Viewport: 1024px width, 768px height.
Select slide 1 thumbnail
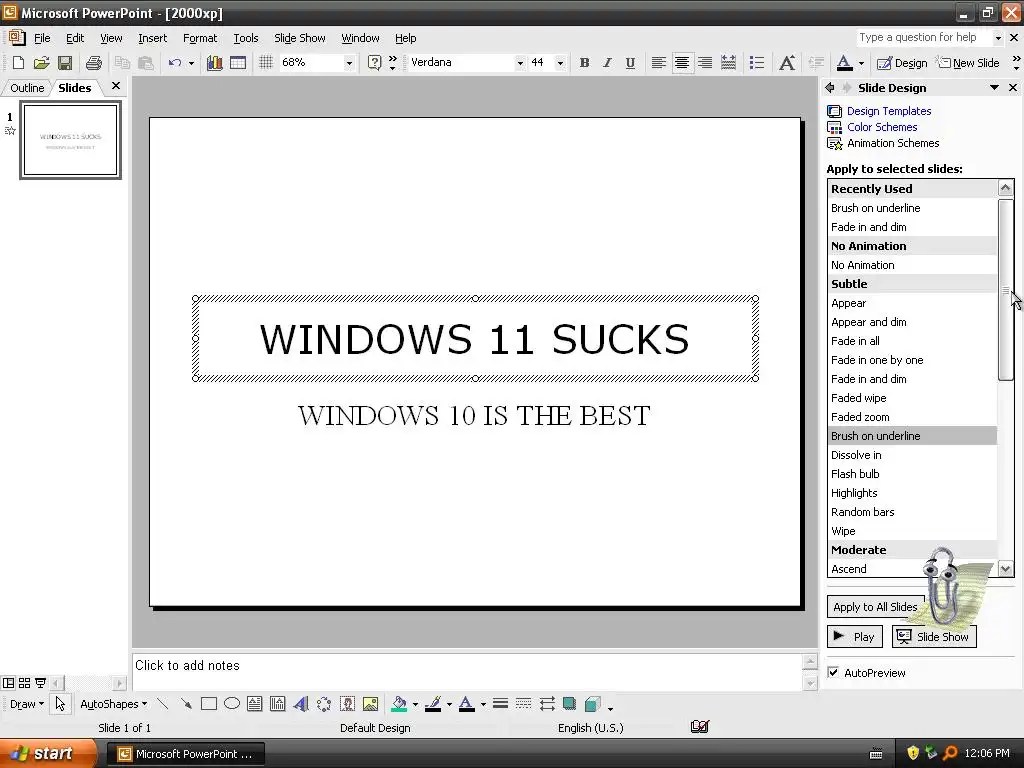(x=71, y=140)
